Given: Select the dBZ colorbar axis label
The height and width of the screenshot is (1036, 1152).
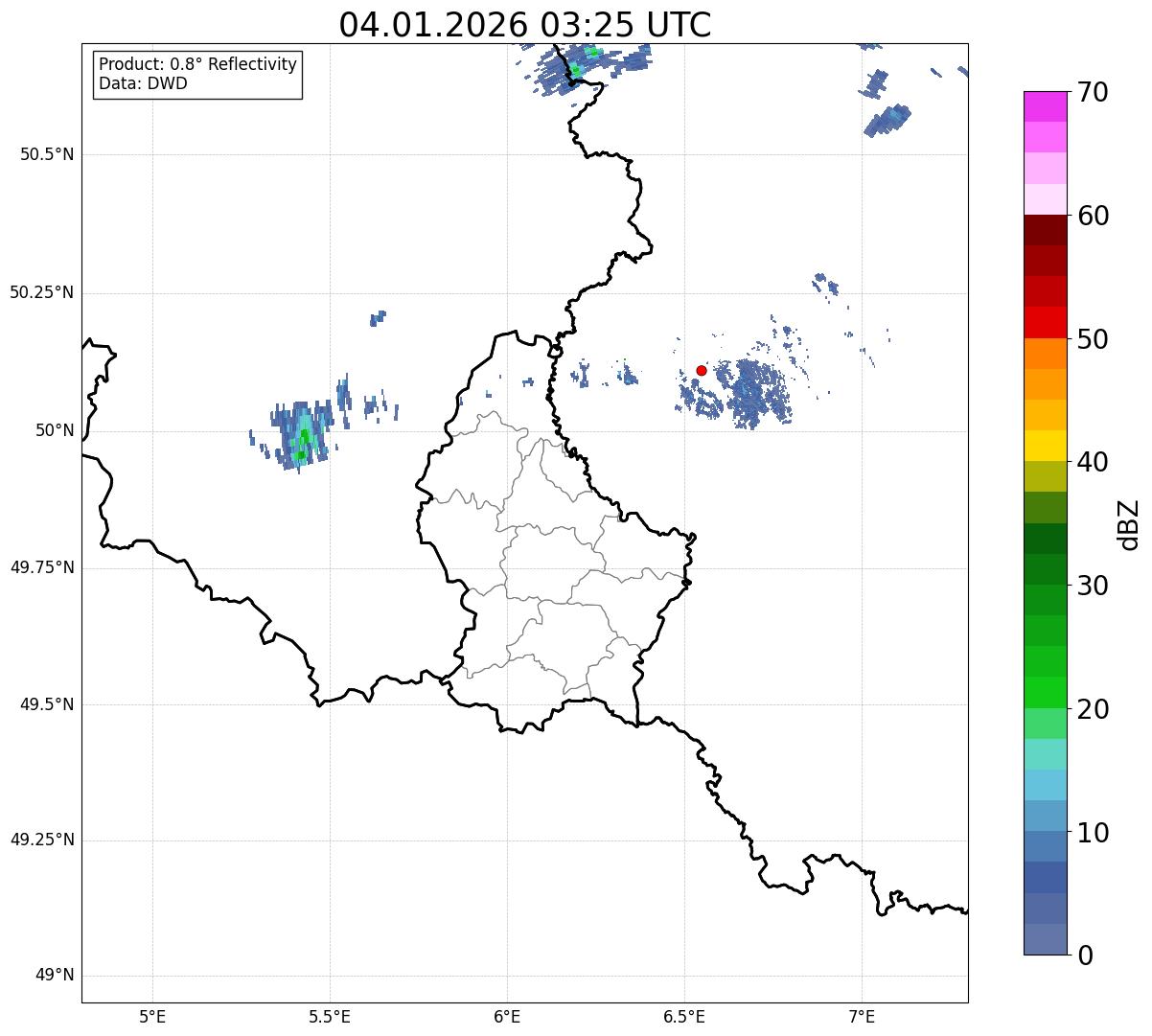Looking at the screenshot, I should (x=1129, y=523).
